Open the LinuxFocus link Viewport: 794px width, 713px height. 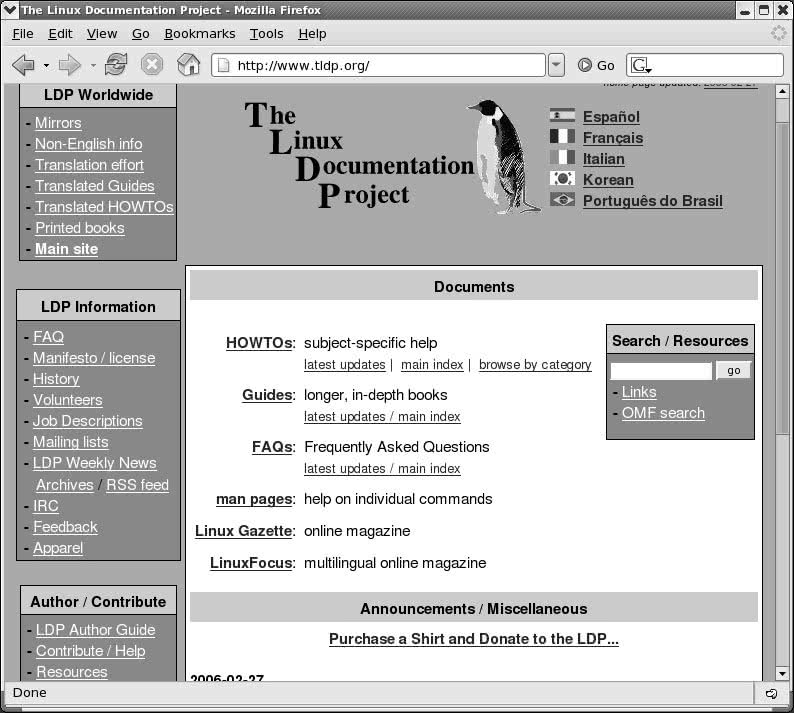(251, 563)
